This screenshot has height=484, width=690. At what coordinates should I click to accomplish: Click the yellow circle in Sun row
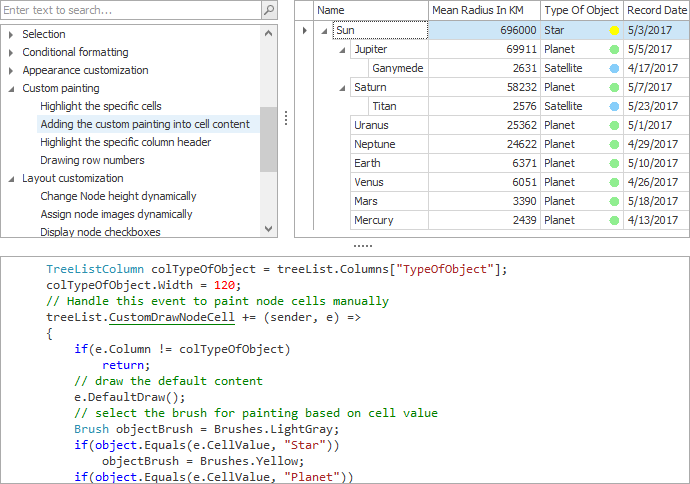pos(614,30)
